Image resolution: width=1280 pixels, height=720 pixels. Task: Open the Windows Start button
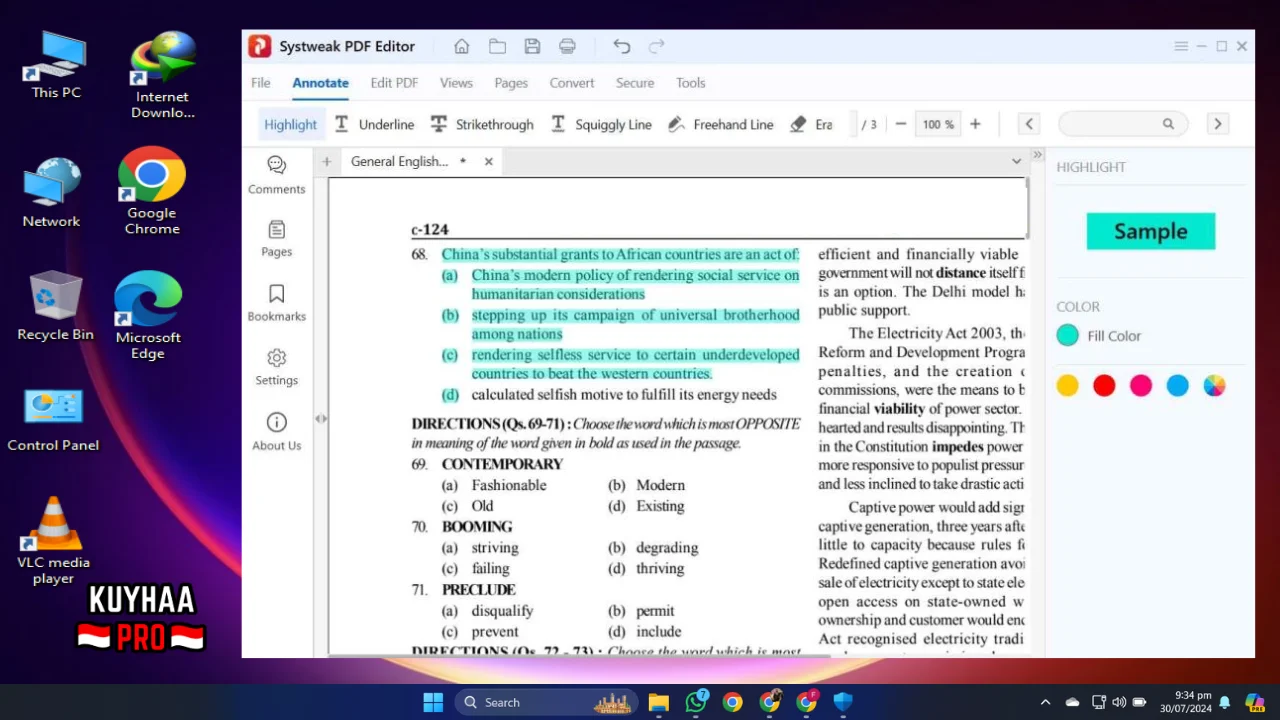pyautogui.click(x=433, y=702)
